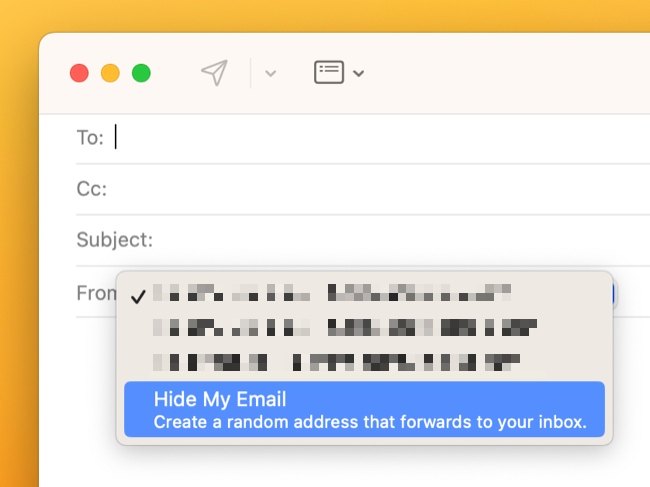Zoom the window with the green button
This screenshot has height=487, width=650.
click(x=141, y=73)
